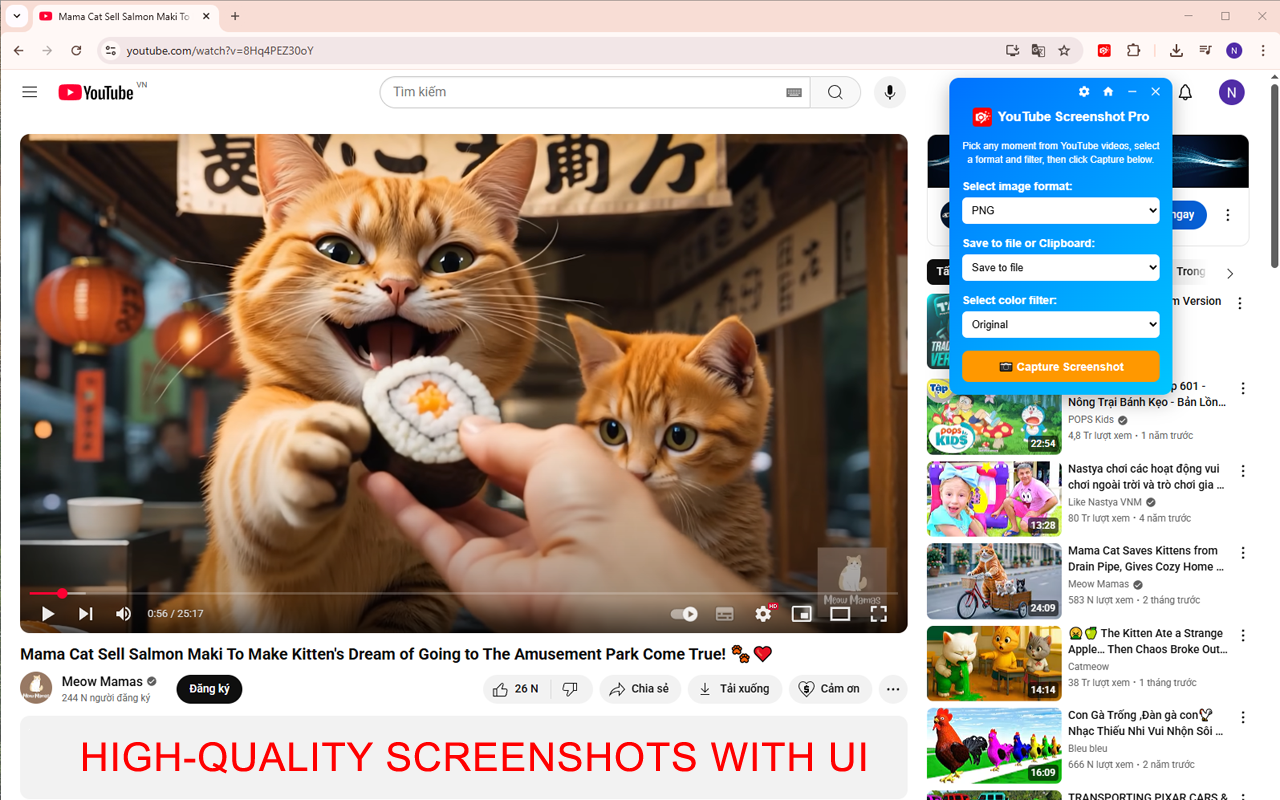Toggle subtitles in the video player
This screenshot has height=800, width=1280.
725,613
